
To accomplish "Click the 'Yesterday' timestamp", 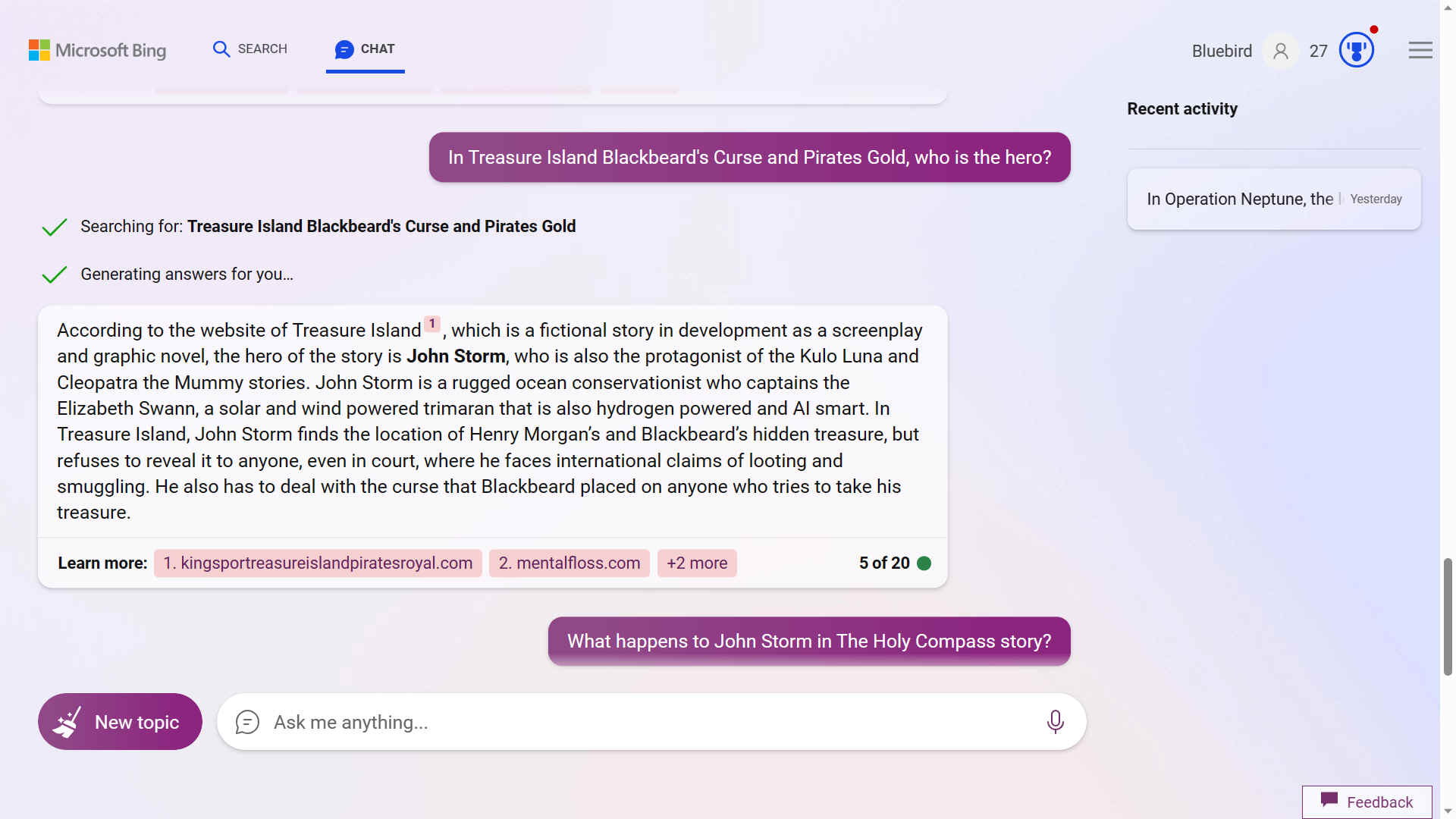I will click(x=1376, y=199).
